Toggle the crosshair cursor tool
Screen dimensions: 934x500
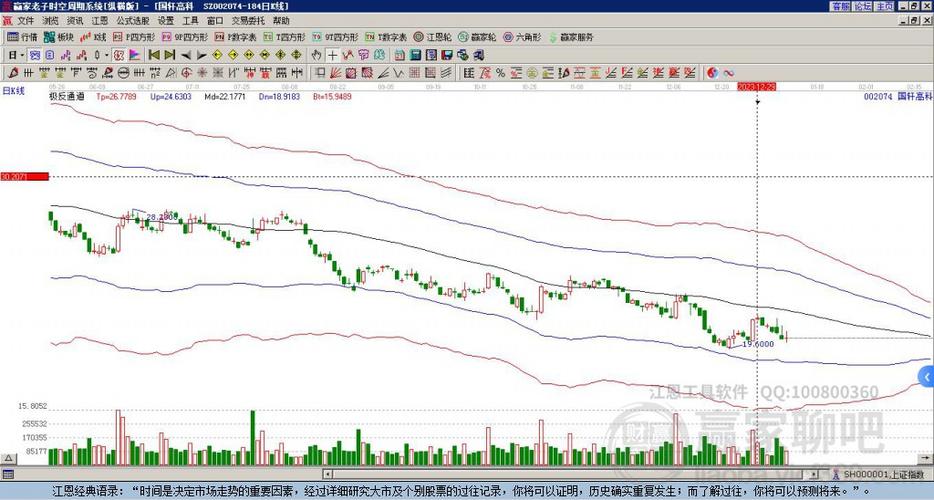333,55
